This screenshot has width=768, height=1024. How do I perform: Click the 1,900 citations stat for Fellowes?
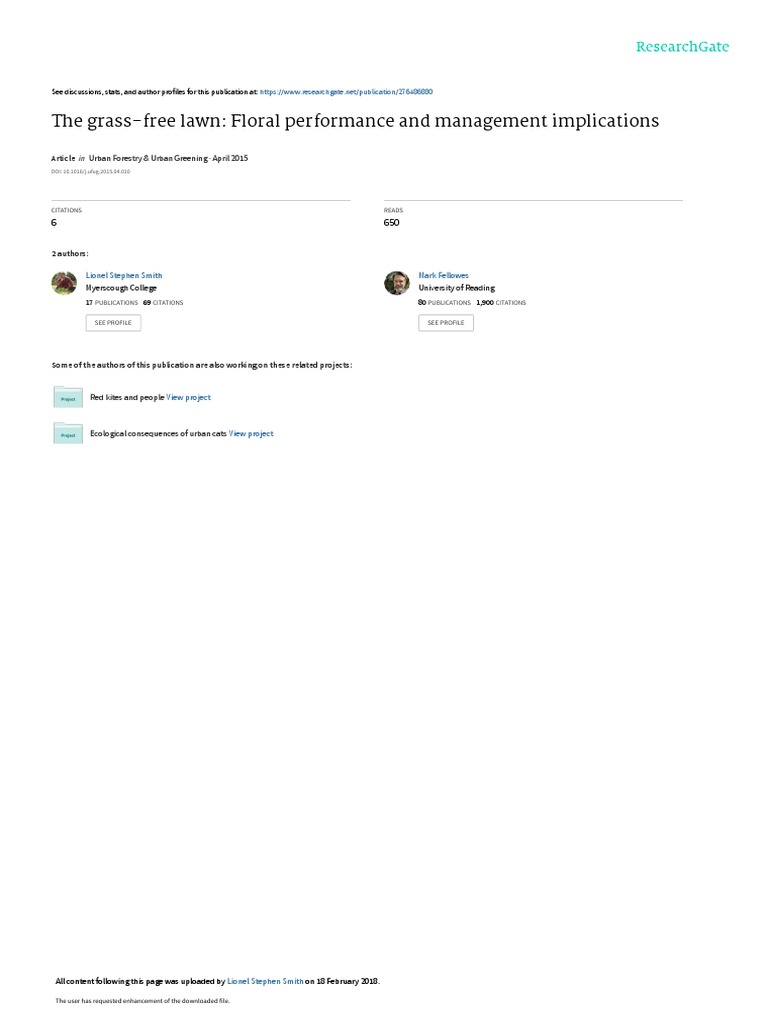tap(501, 302)
